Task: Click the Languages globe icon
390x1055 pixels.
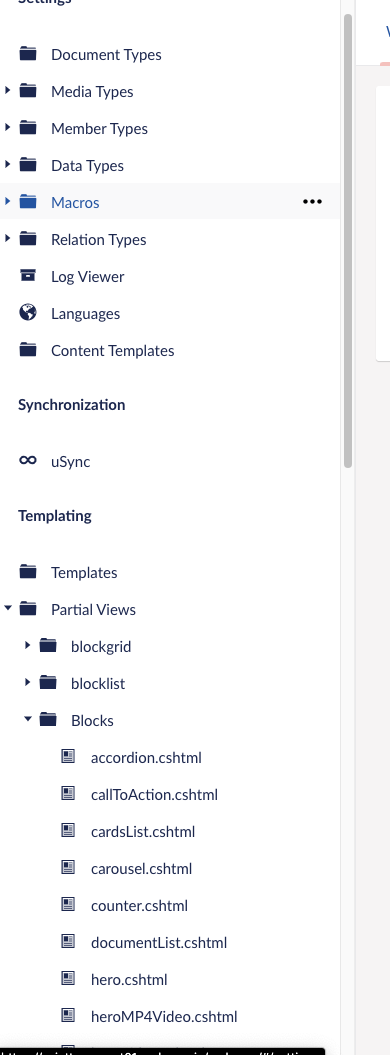Action: 28,312
